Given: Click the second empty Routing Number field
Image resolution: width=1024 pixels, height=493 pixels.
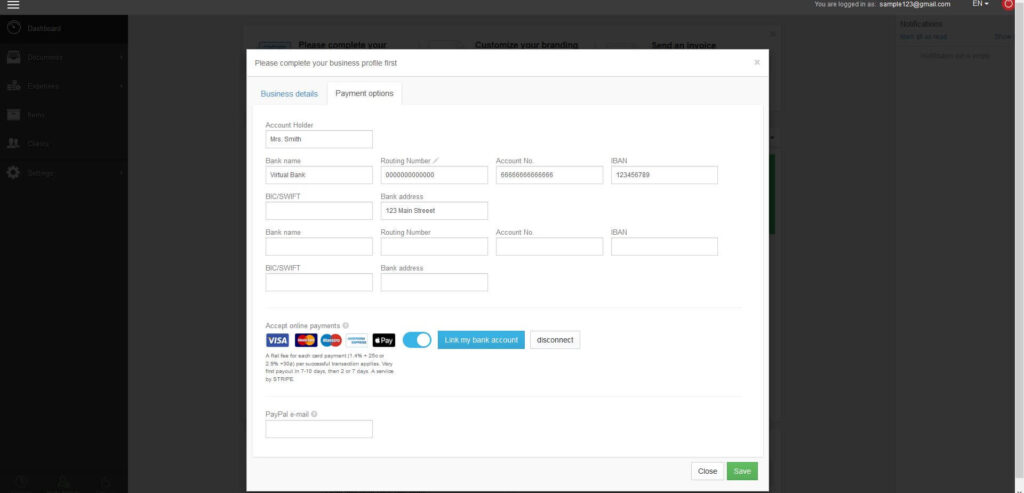Looking at the screenshot, I should (x=434, y=246).
